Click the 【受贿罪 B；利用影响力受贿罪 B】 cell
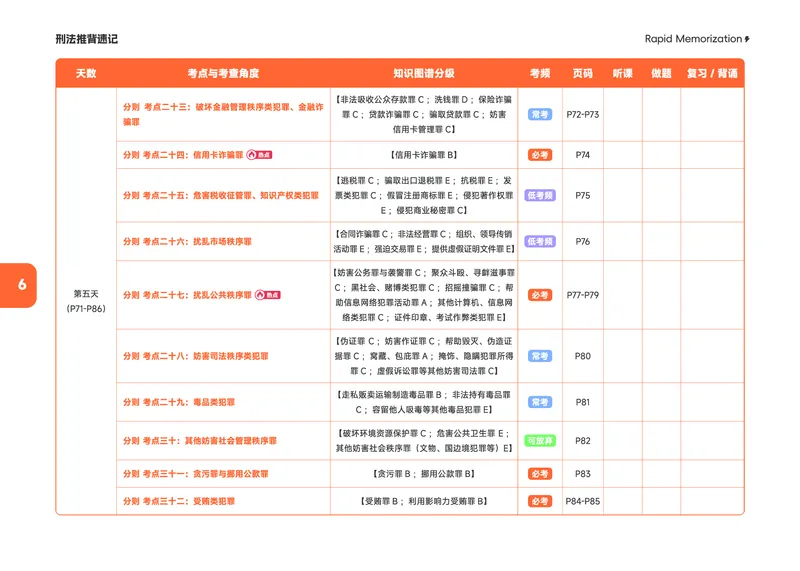This screenshot has height=571, width=800. click(423, 501)
